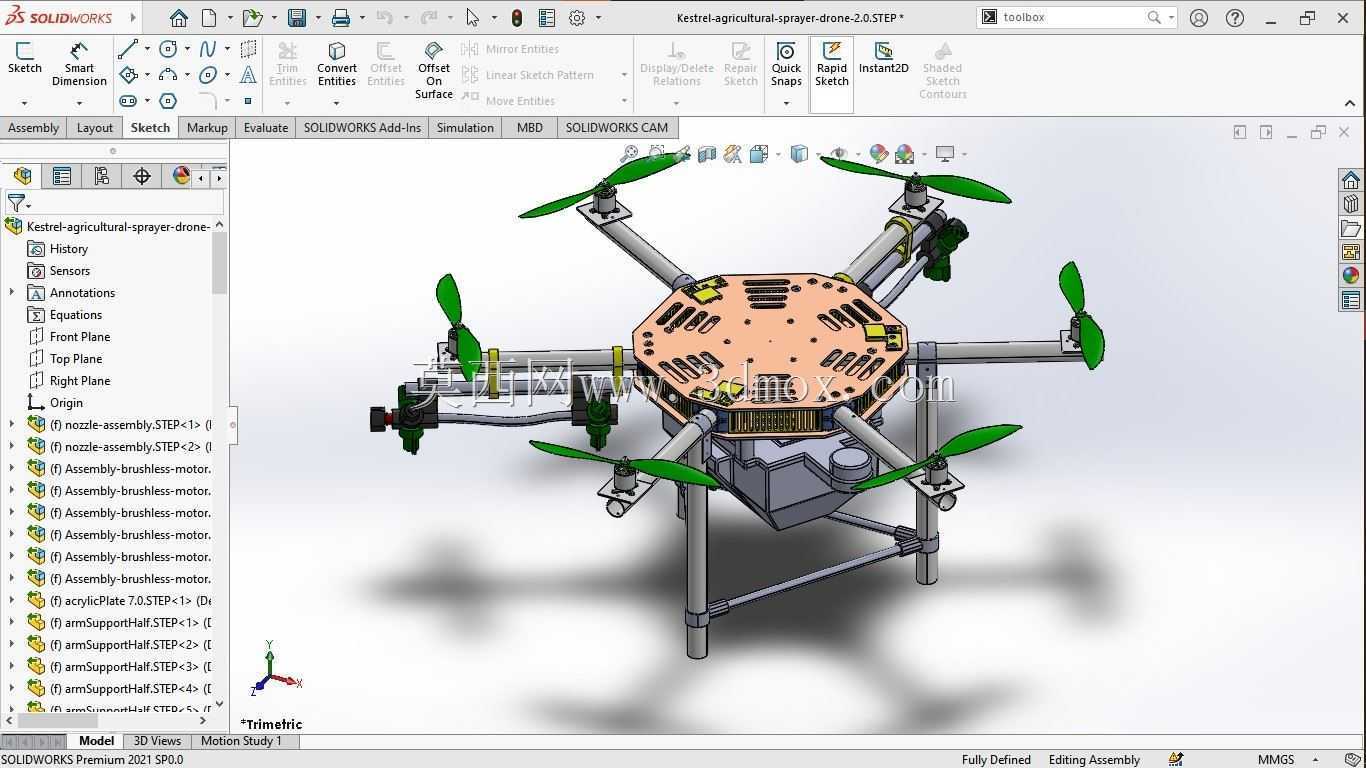Open the Help question mark
Viewport: 1366px width, 768px height.
(x=1235, y=18)
